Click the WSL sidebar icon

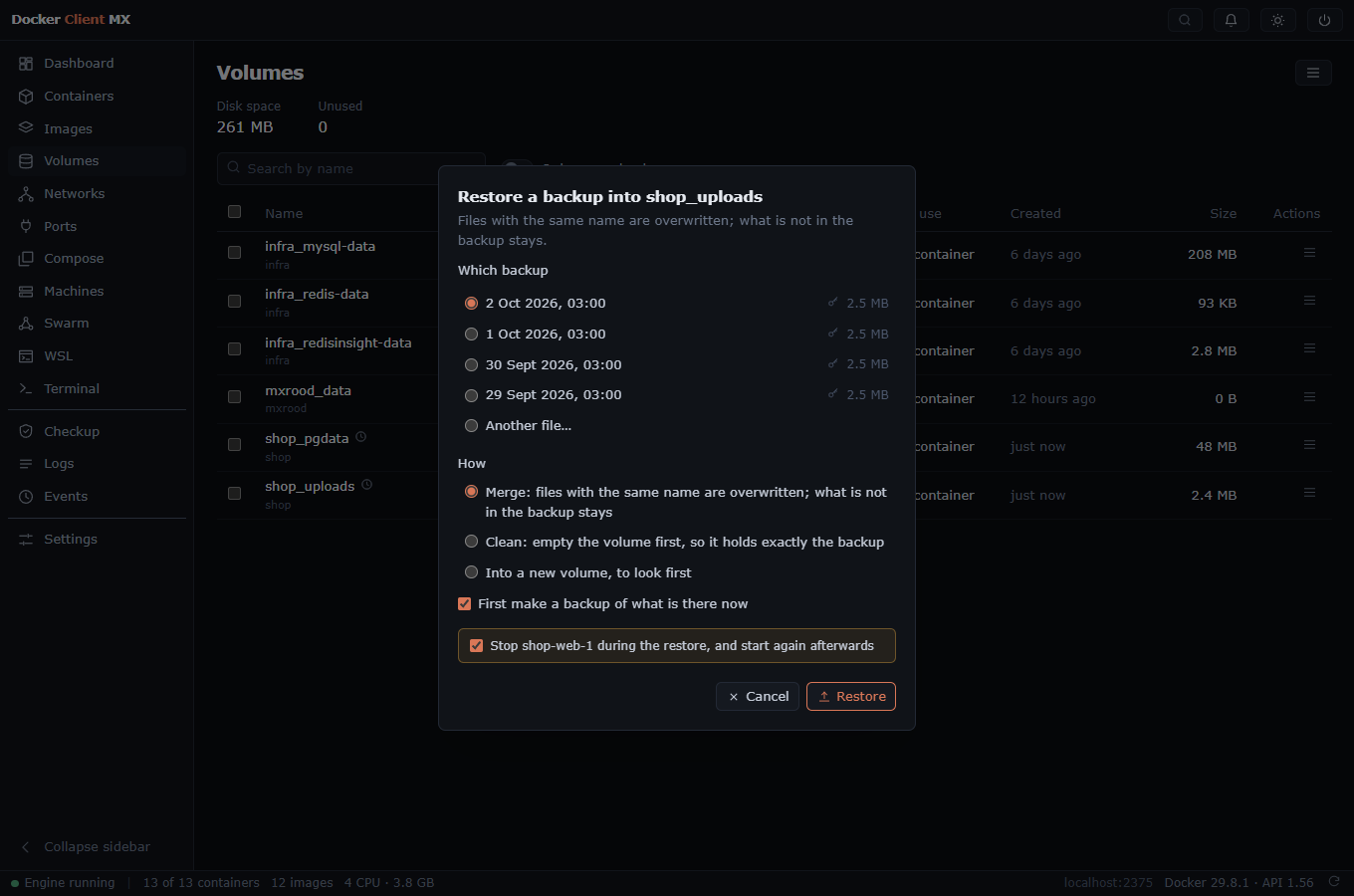click(26, 356)
